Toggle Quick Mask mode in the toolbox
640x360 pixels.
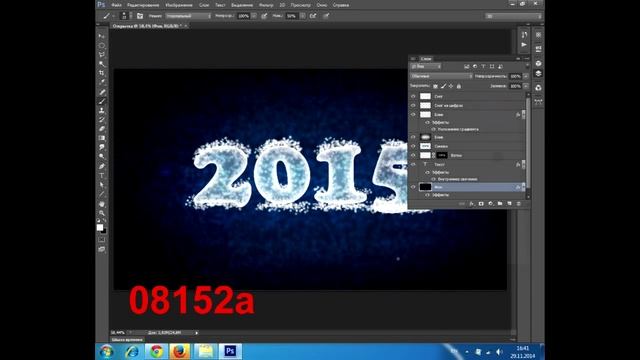102,240
